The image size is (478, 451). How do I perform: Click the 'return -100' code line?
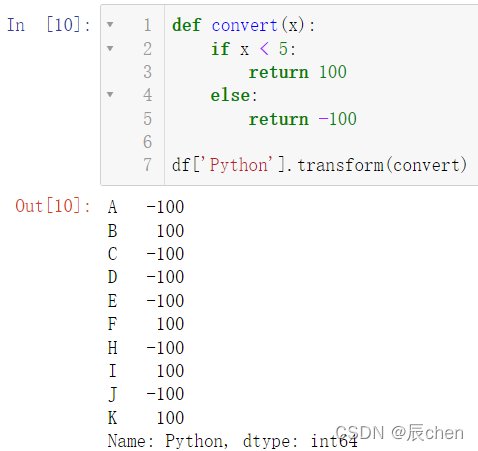(x=303, y=119)
